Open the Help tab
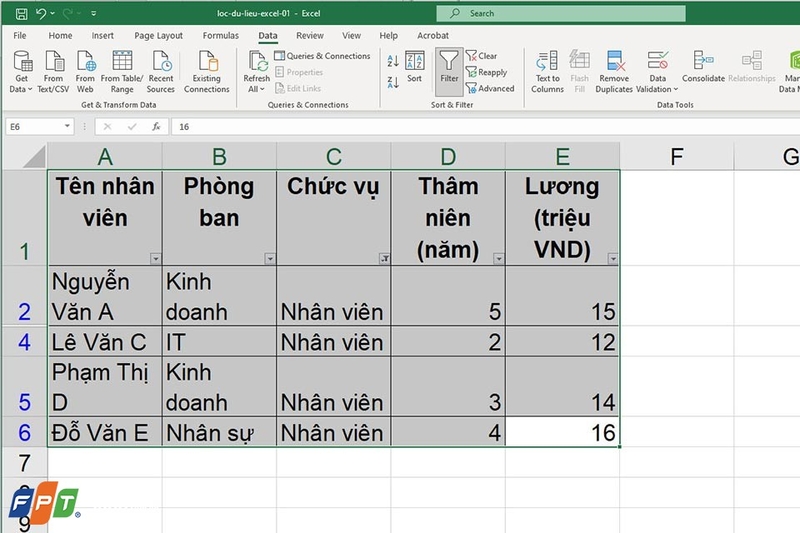Image resolution: width=800 pixels, height=533 pixels. (388, 36)
